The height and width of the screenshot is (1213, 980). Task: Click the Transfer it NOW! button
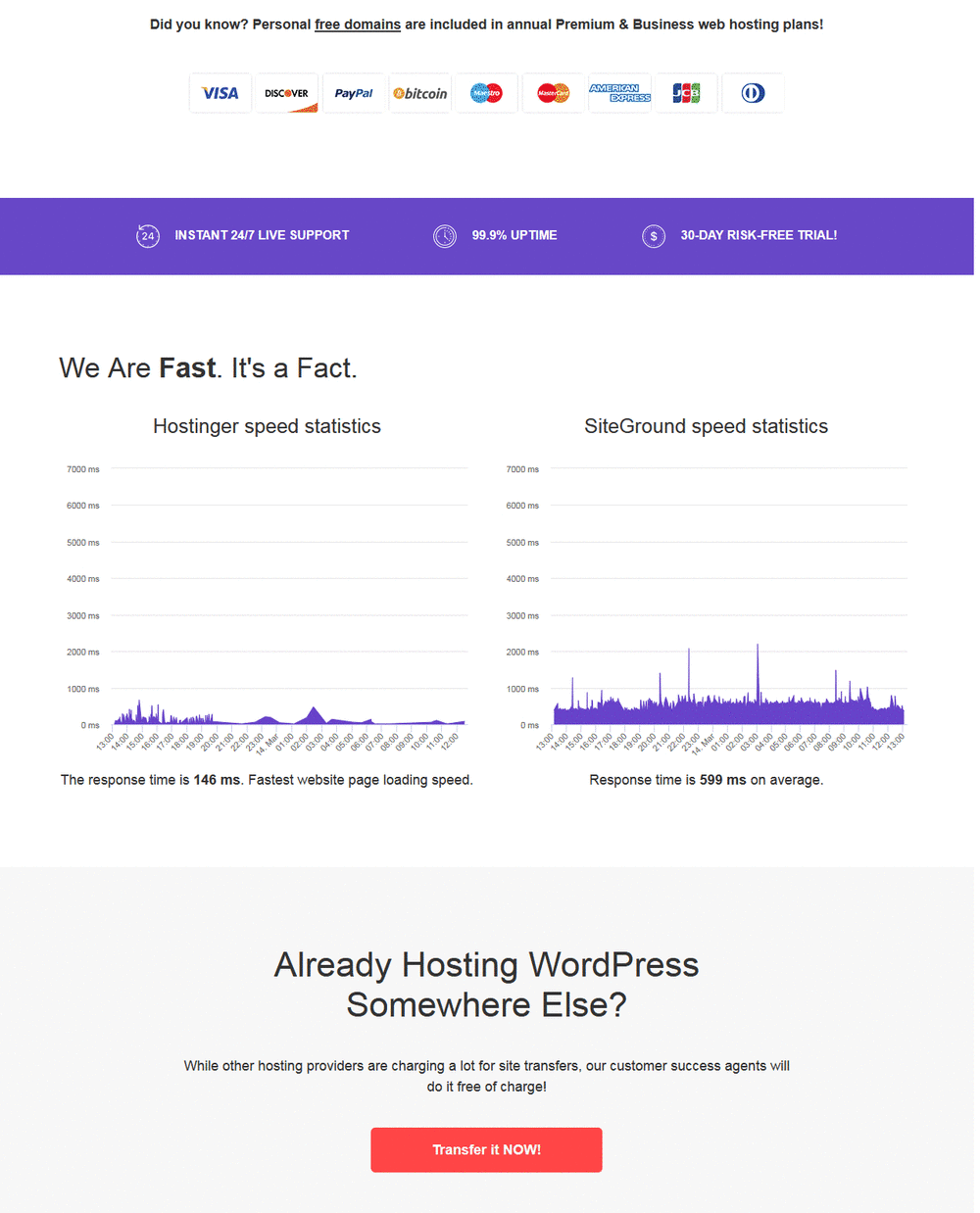coord(486,1149)
